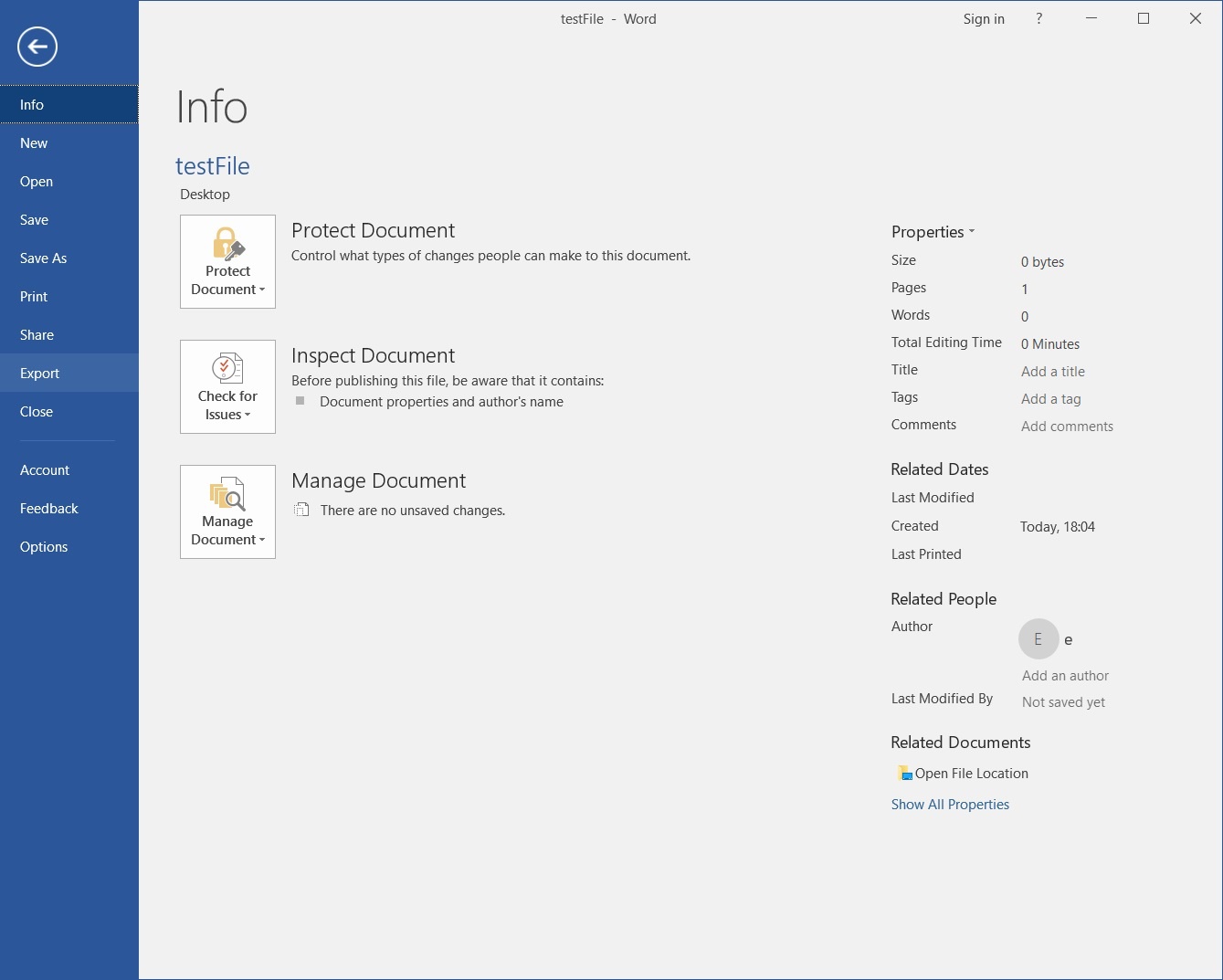Minimize the Word window
Viewport: 1223px width, 980px height.
click(1091, 19)
